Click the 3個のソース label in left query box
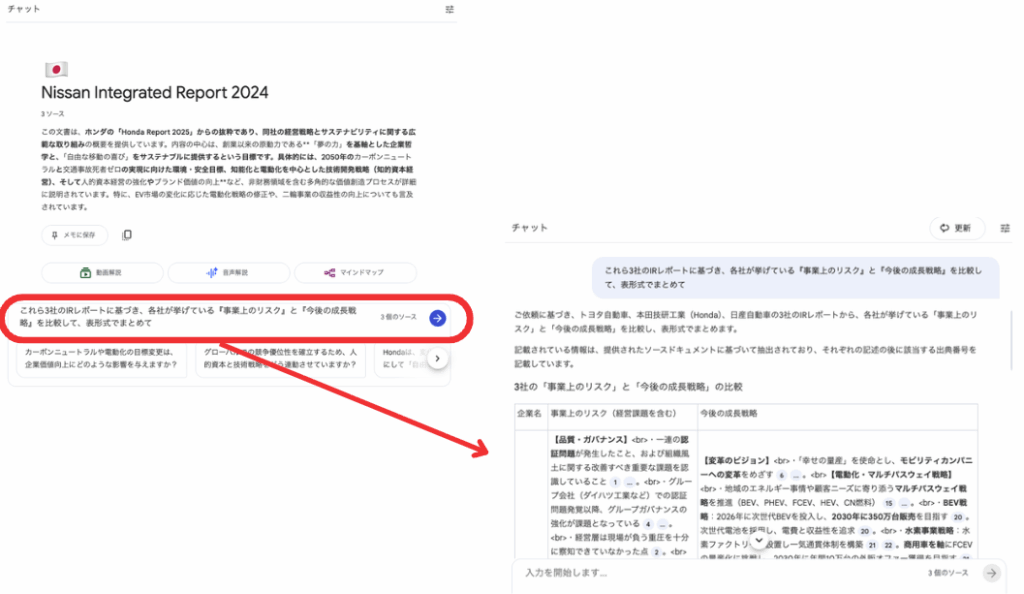 tap(399, 318)
